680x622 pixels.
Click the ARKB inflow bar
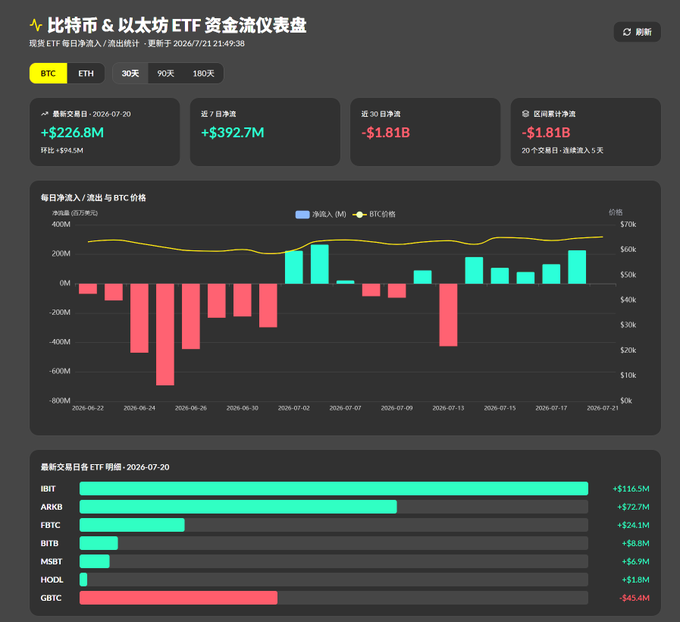click(238, 507)
